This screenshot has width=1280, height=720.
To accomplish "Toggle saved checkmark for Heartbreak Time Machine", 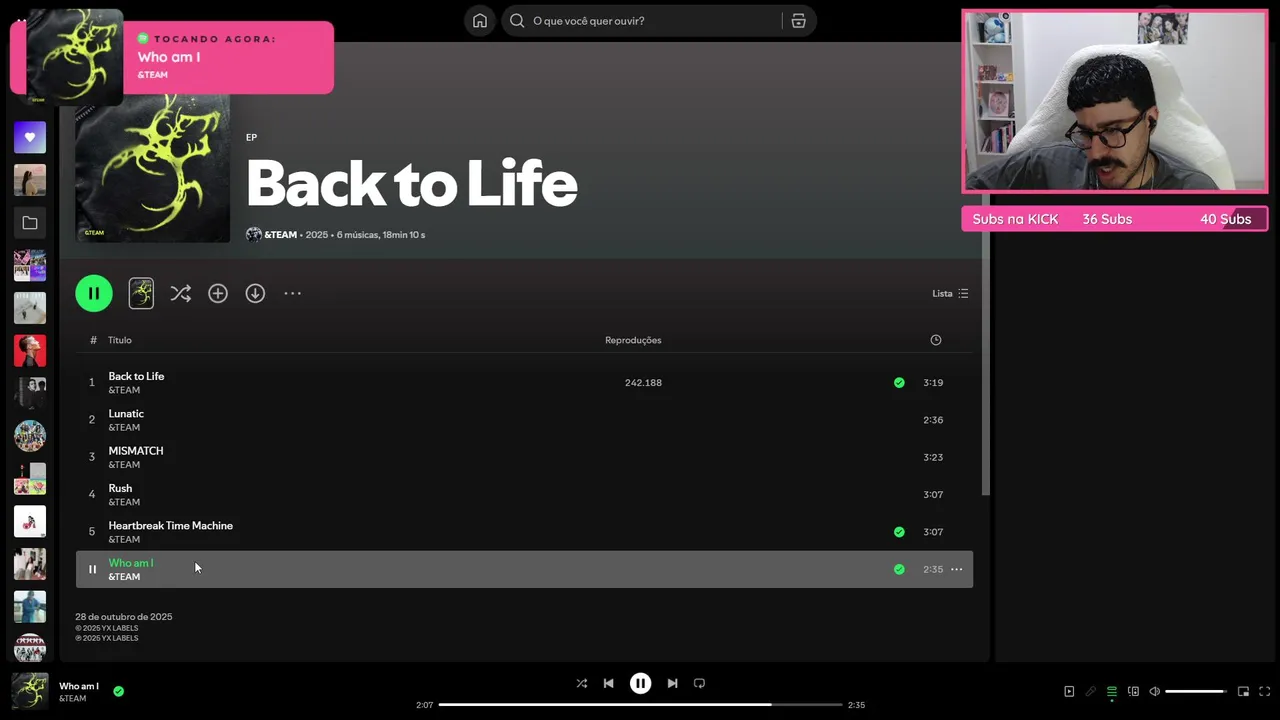I will tap(899, 532).
